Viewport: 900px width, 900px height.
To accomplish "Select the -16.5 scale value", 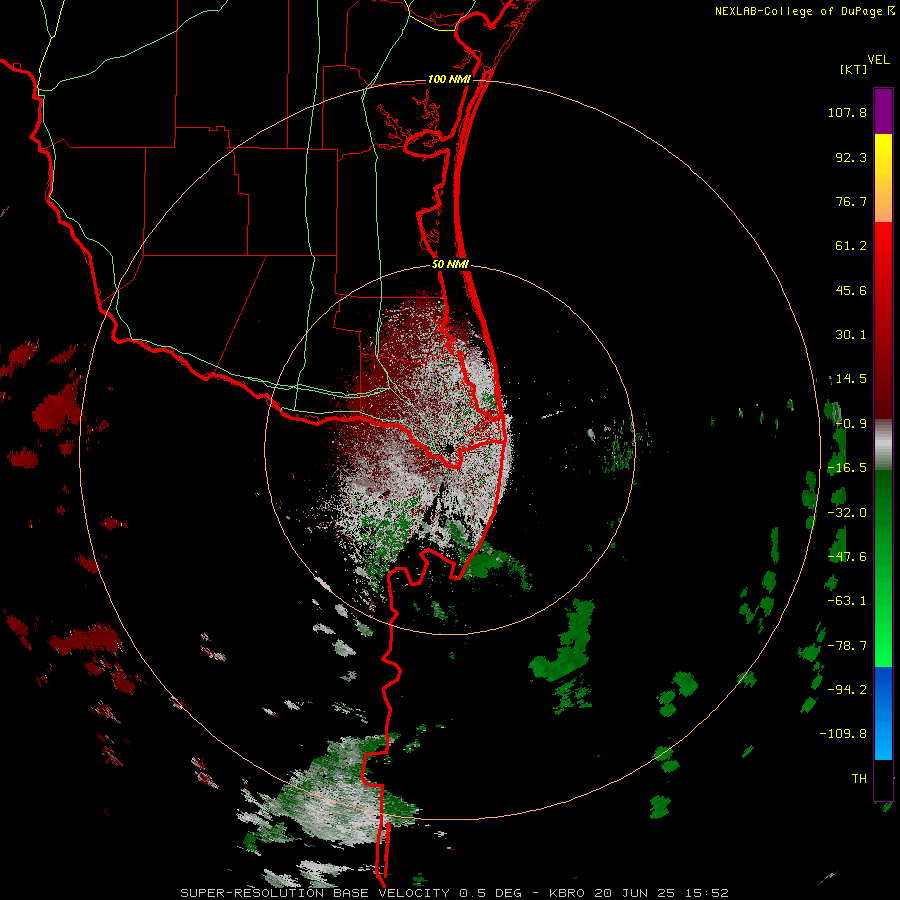I will click(x=847, y=468).
